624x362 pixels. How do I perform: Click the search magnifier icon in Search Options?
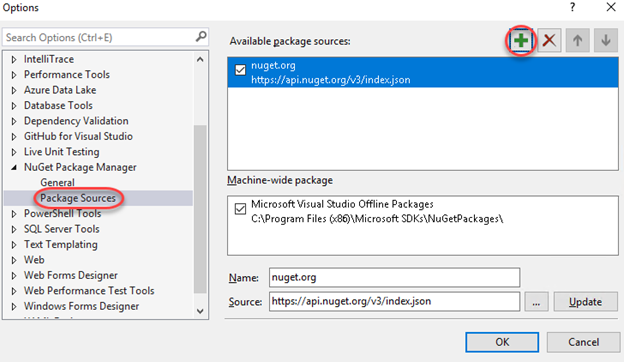[x=201, y=37]
